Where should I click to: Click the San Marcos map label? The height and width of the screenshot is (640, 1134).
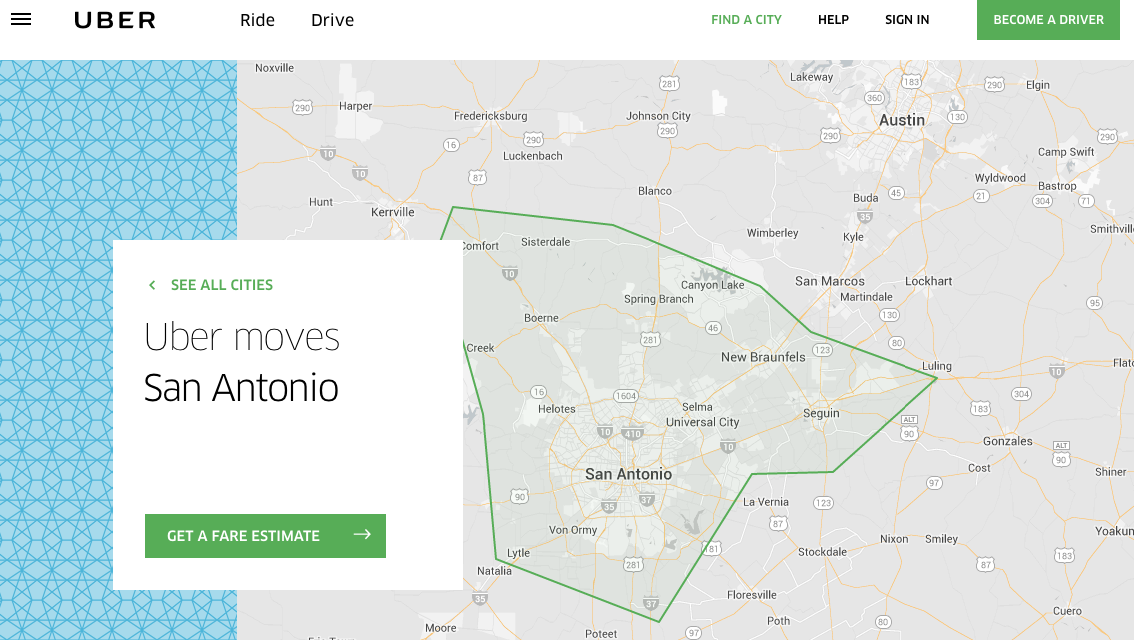click(830, 281)
